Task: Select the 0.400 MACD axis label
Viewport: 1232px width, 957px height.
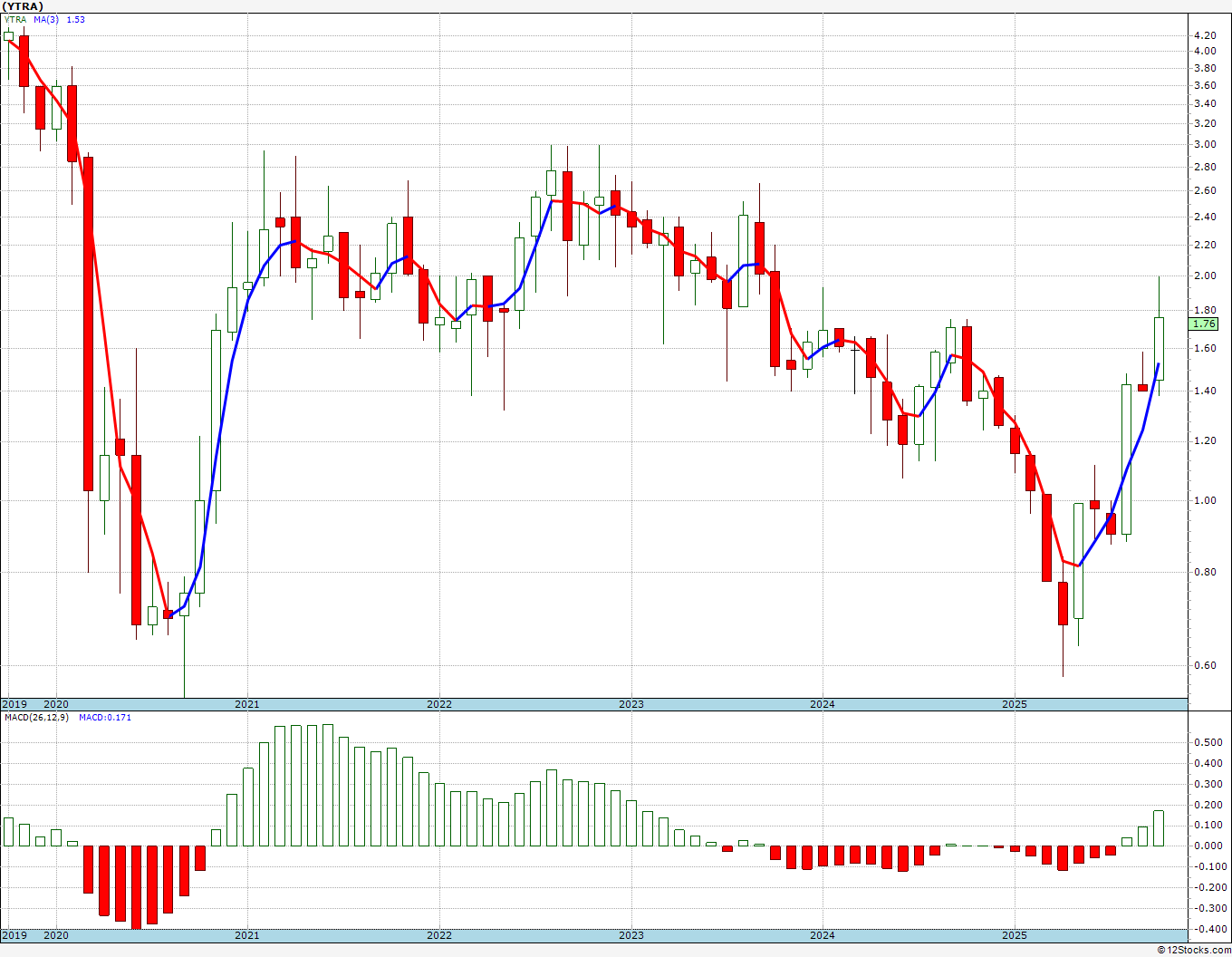Action: (x=1208, y=763)
